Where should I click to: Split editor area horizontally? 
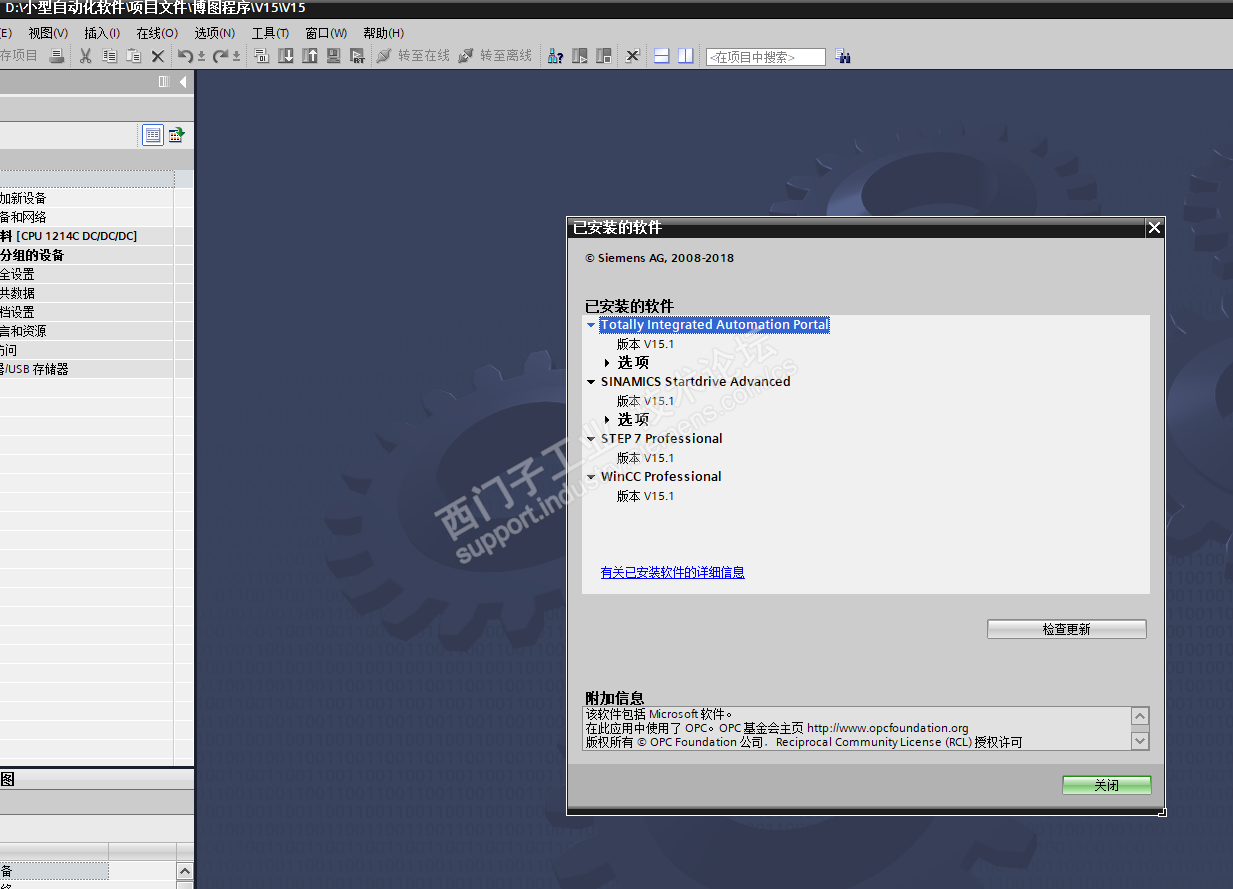coord(661,56)
